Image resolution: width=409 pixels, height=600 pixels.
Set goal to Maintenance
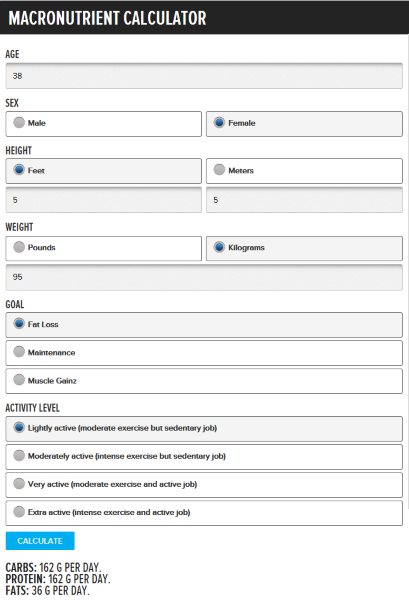click(x=19, y=352)
